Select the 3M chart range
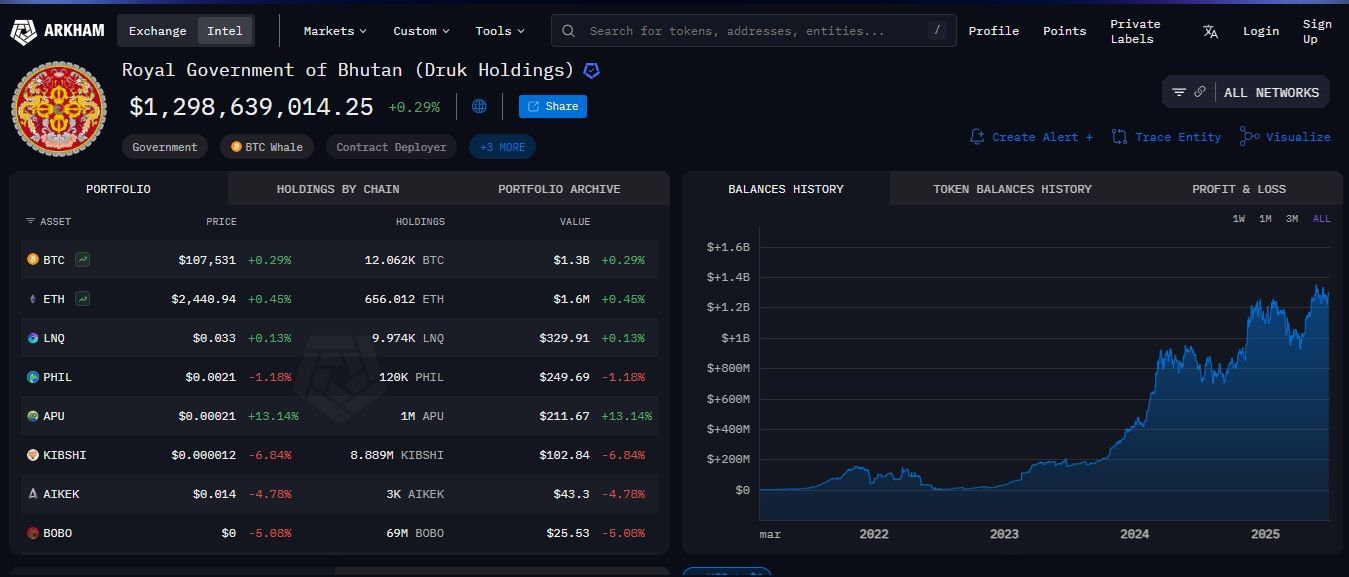1349x577 pixels. coord(1292,219)
